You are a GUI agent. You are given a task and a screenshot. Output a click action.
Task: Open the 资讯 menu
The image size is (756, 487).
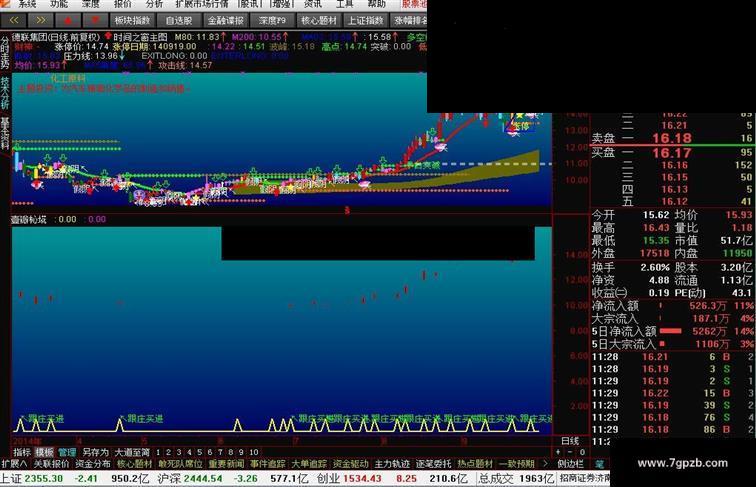[x=313, y=4]
